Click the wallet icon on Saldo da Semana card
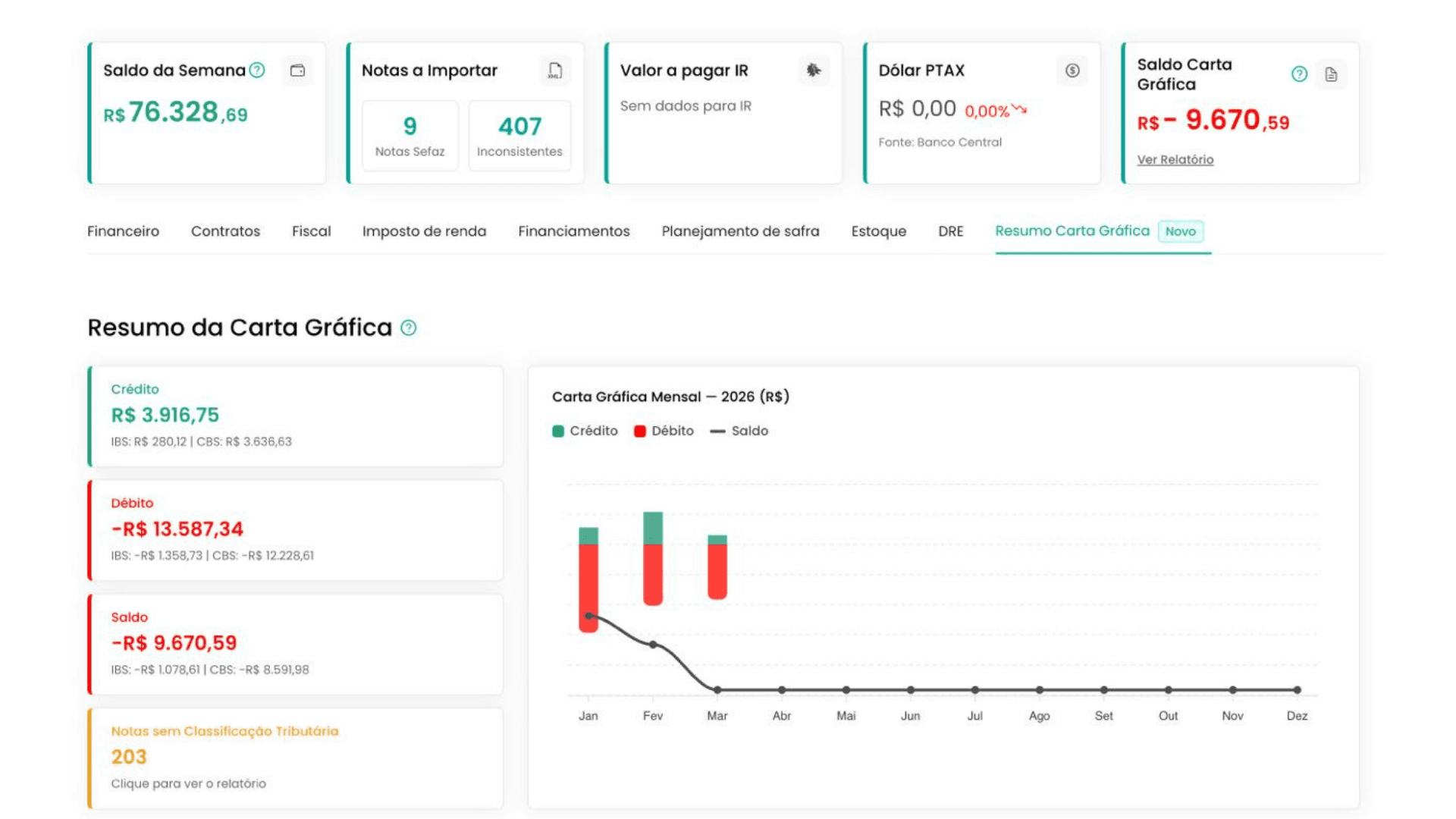 [297, 71]
